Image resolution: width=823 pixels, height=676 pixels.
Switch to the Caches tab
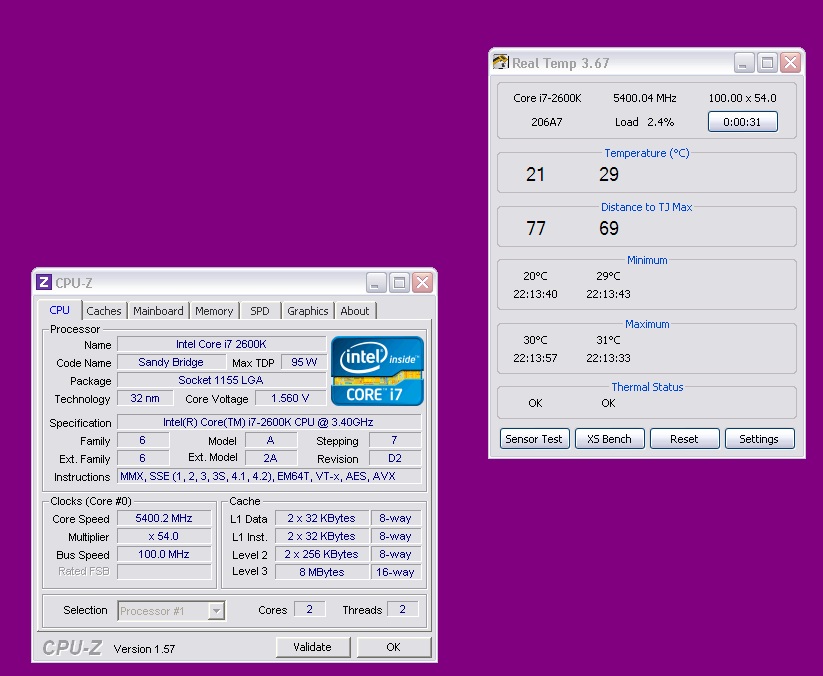(104, 311)
